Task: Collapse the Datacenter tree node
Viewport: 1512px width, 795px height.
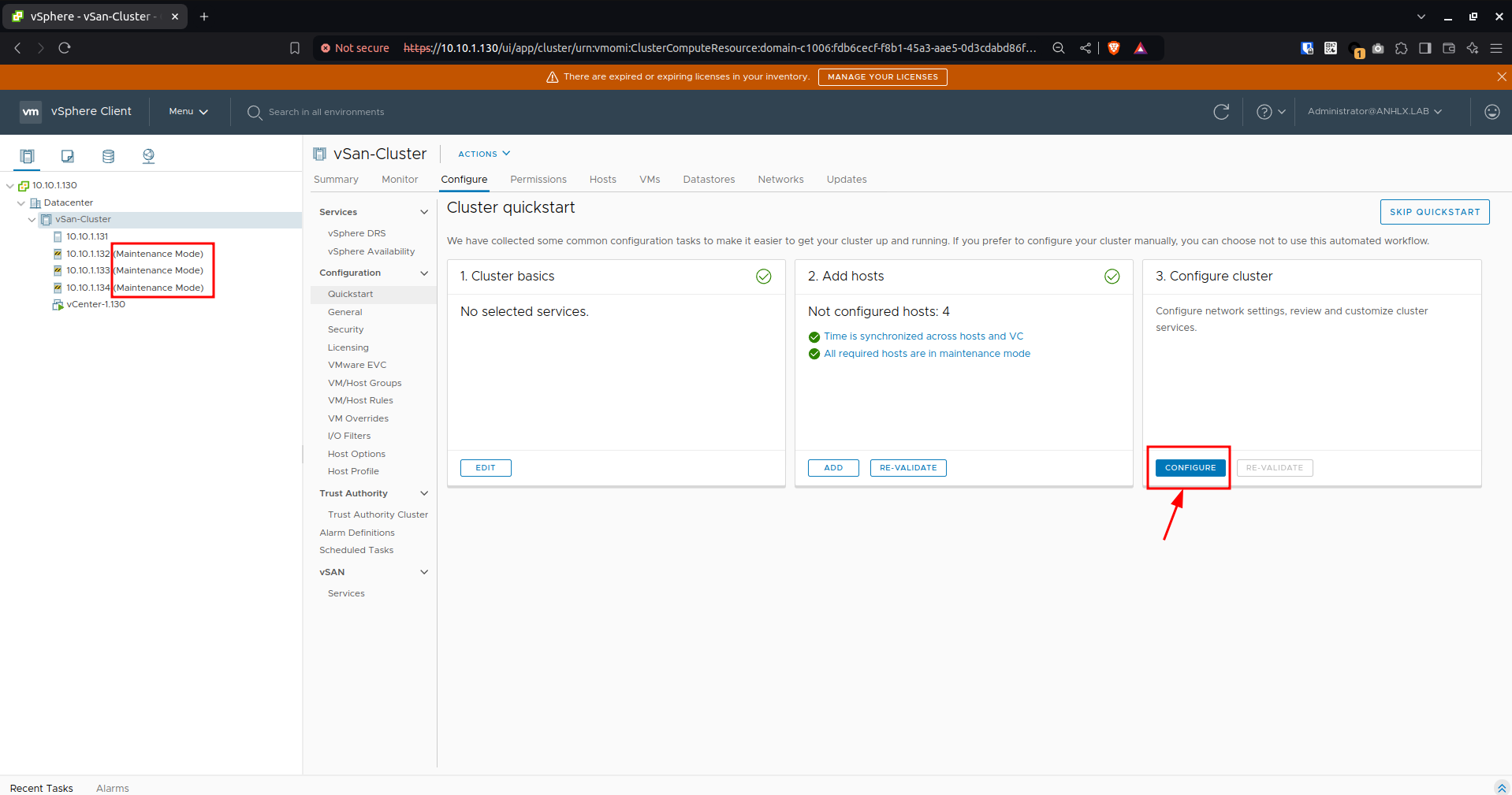Action: pos(21,202)
